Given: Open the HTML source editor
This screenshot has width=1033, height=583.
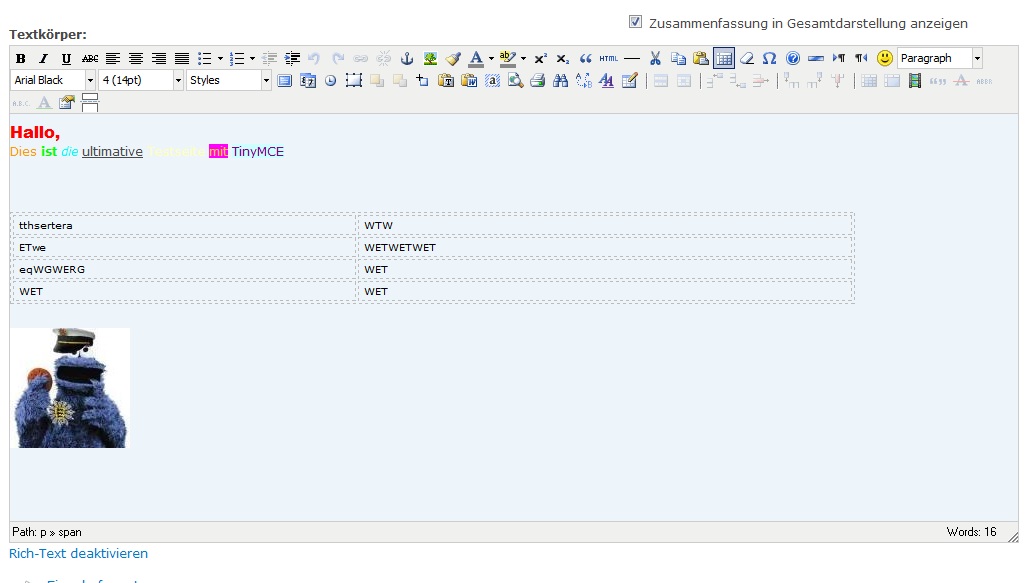Looking at the screenshot, I should coord(609,59).
